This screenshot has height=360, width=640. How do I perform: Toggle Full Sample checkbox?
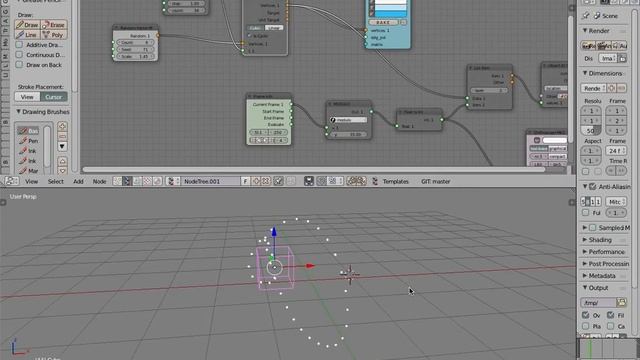[586, 213]
